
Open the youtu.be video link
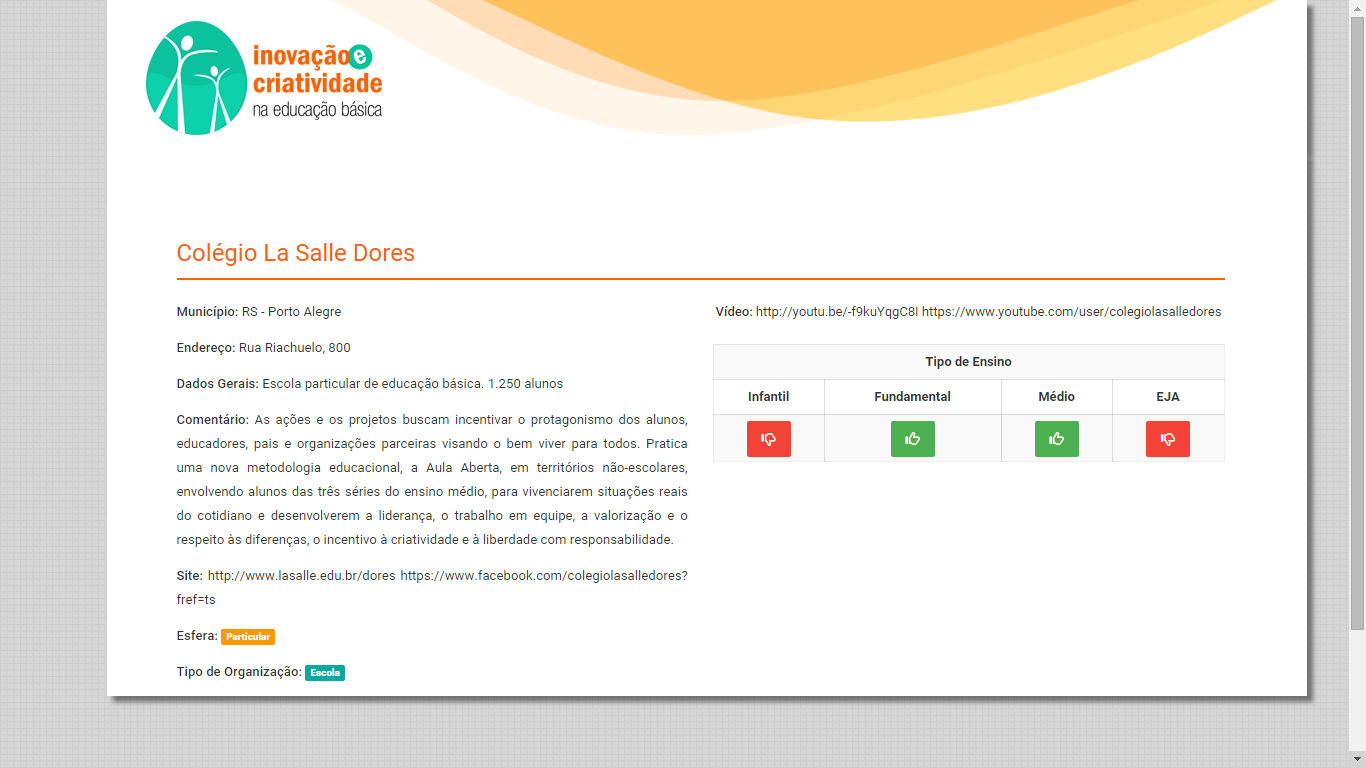coord(836,312)
